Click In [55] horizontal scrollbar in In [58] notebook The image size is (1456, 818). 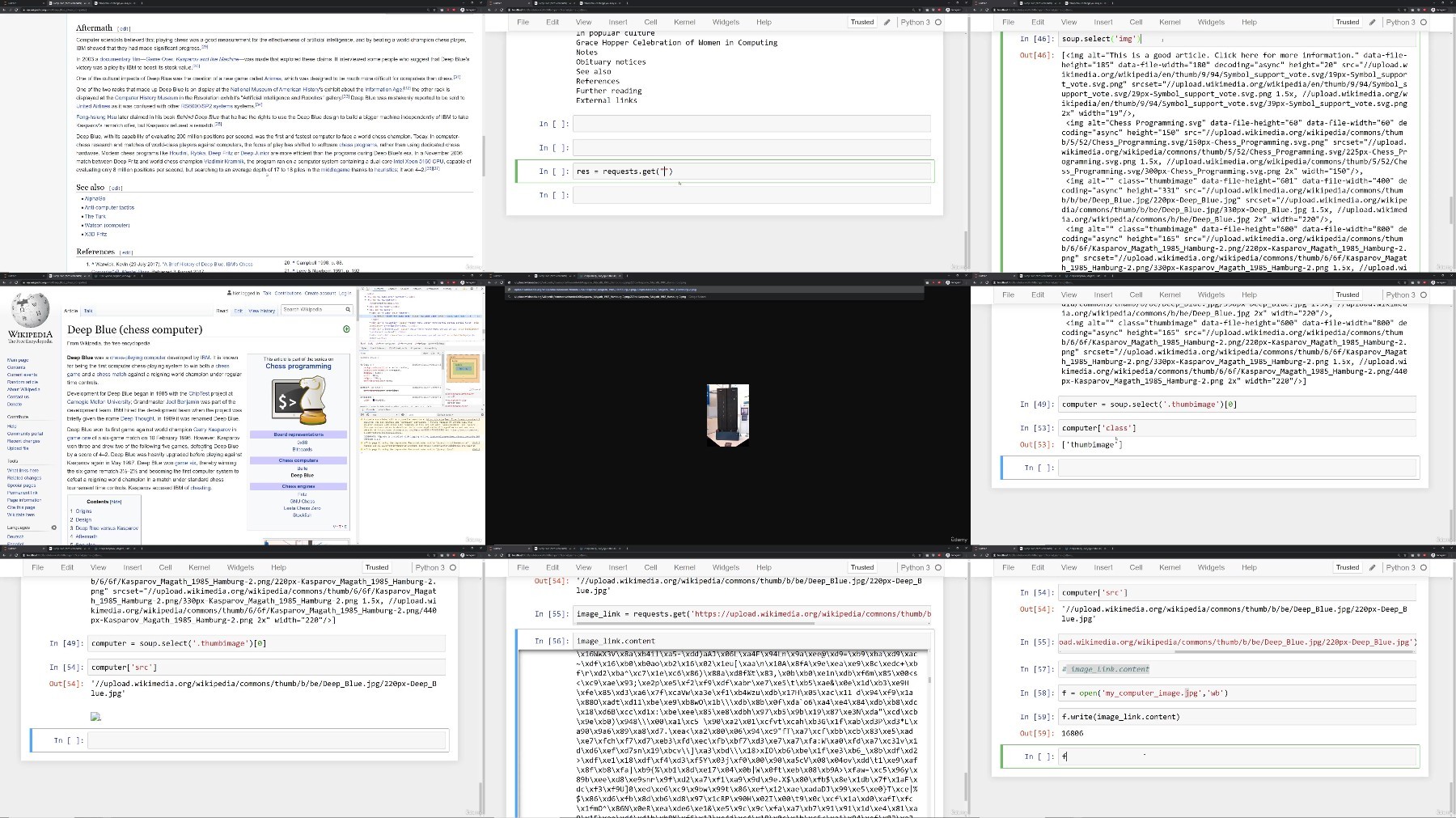pos(1294,651)
